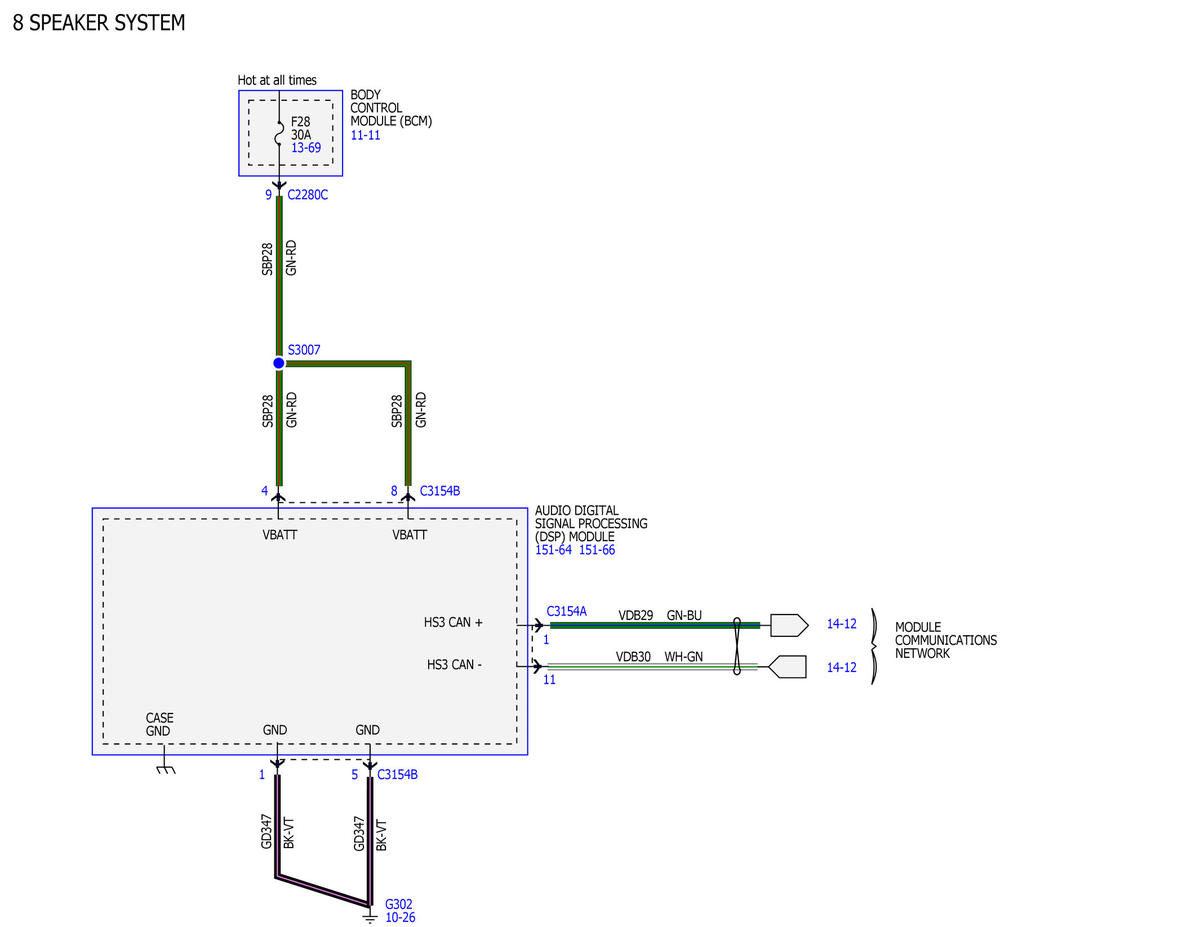This screenshot has height=927, width=1200.
Task: Click connector label C3154A
Action: pos(567,610)
